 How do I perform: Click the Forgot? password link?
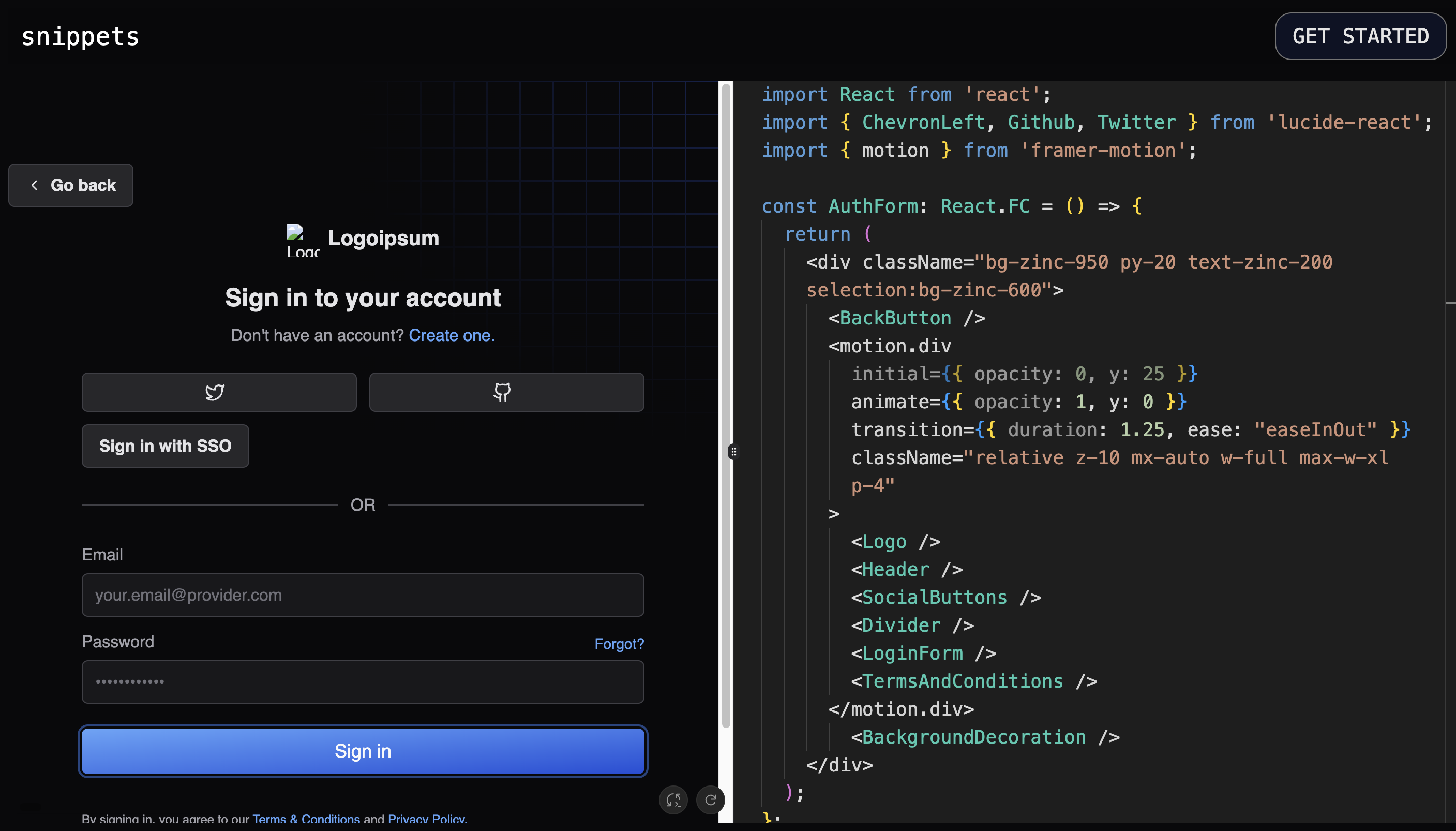tap(619, 644)
